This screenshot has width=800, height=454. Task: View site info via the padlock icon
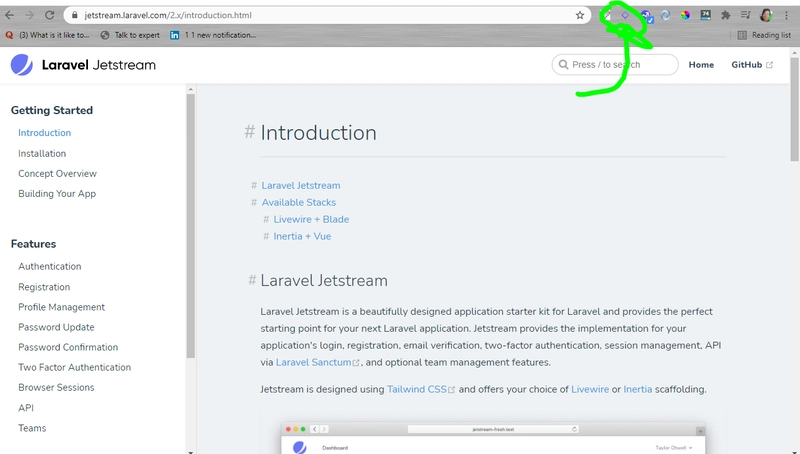pyautogui.click(x=74, y=15)
